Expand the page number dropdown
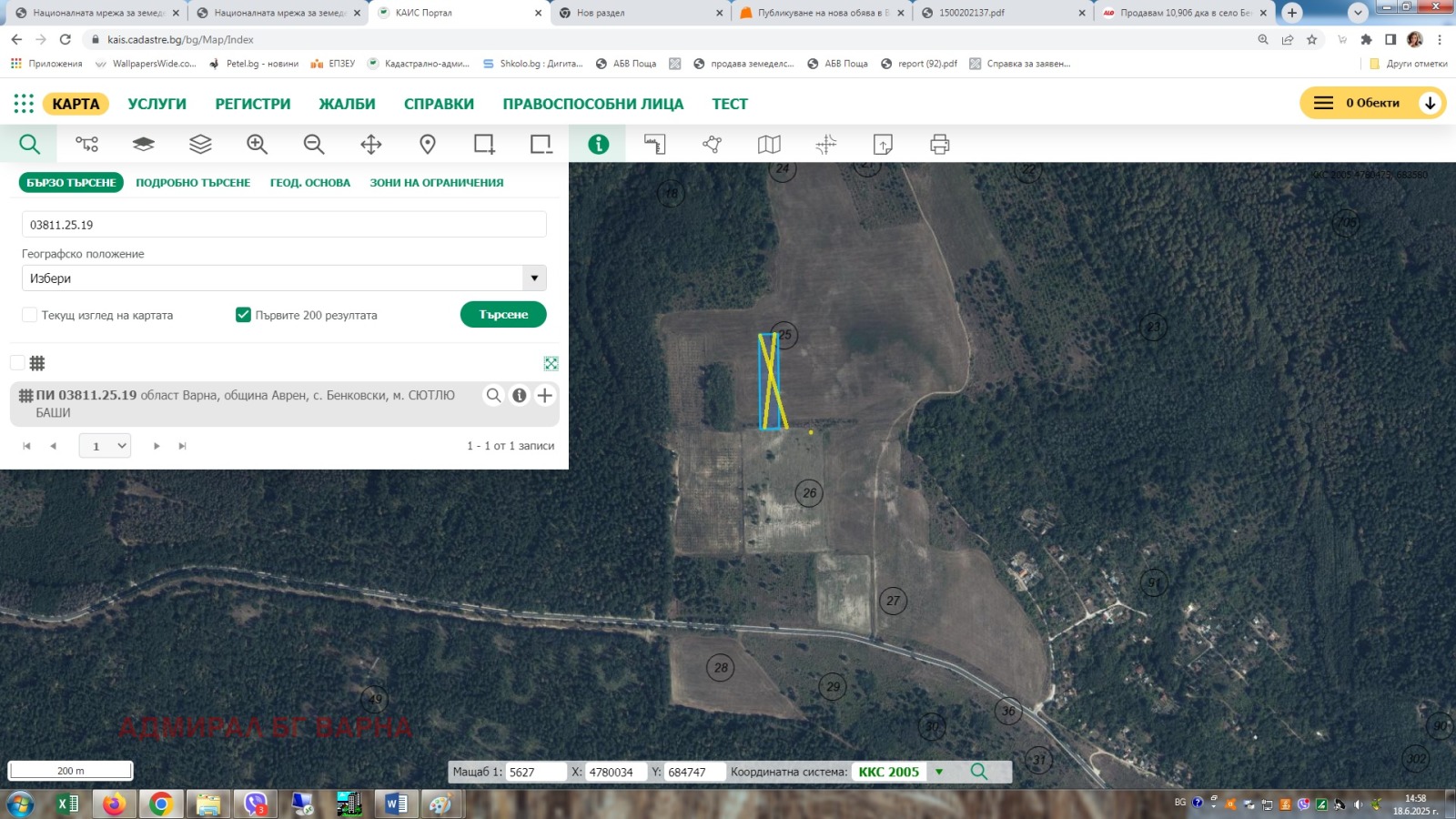This screenshot has width=1456, height=819. [106, 446]
